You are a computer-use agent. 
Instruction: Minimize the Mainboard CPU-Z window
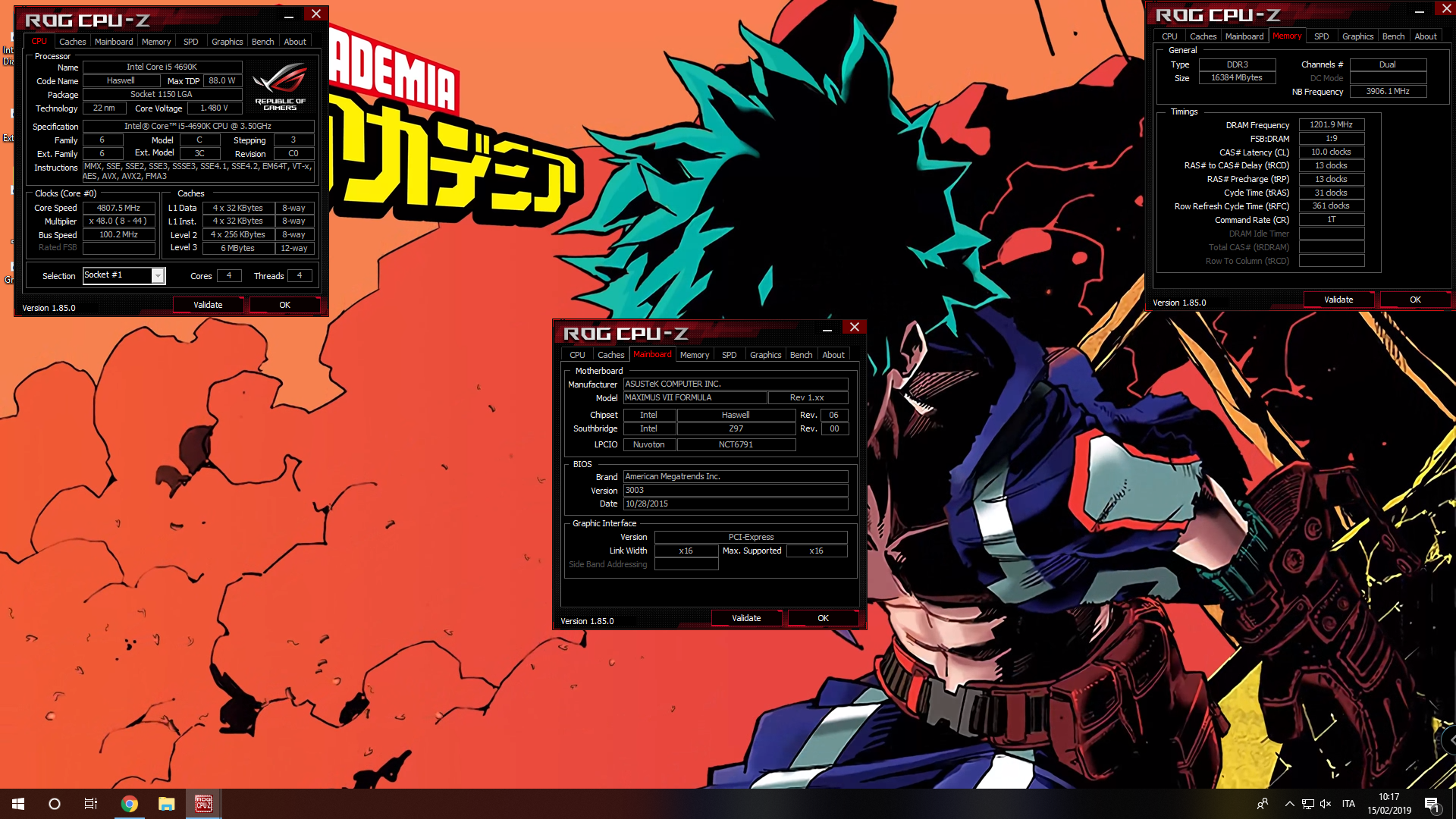[827, 328]
